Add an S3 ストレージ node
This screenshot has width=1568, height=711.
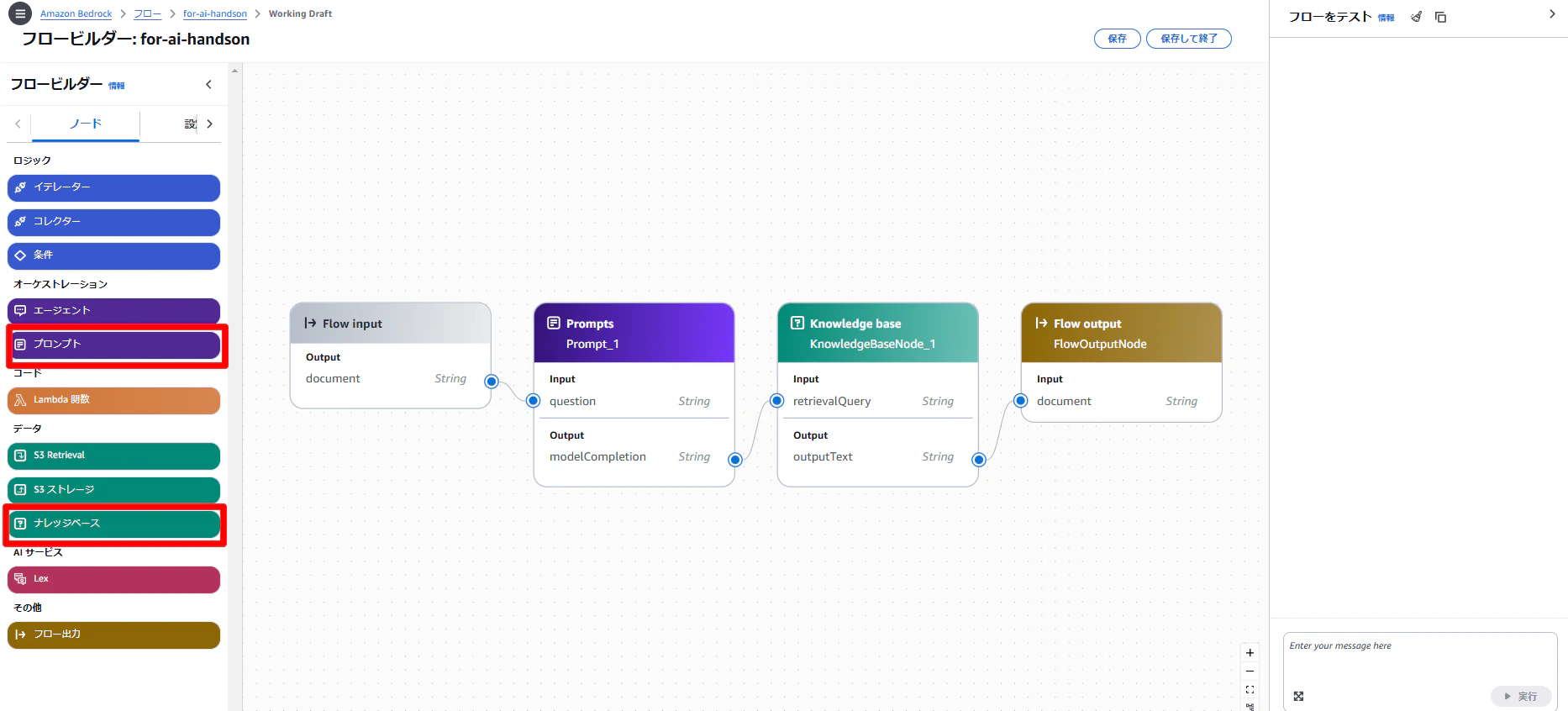pos(113,490)
